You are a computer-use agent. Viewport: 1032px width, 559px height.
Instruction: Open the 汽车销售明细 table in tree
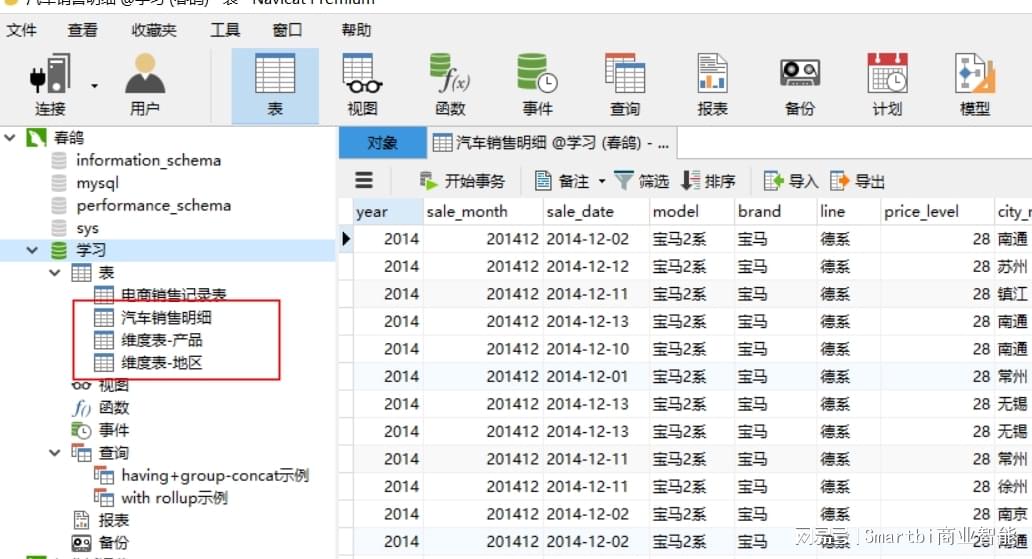(x=166, y=317)
